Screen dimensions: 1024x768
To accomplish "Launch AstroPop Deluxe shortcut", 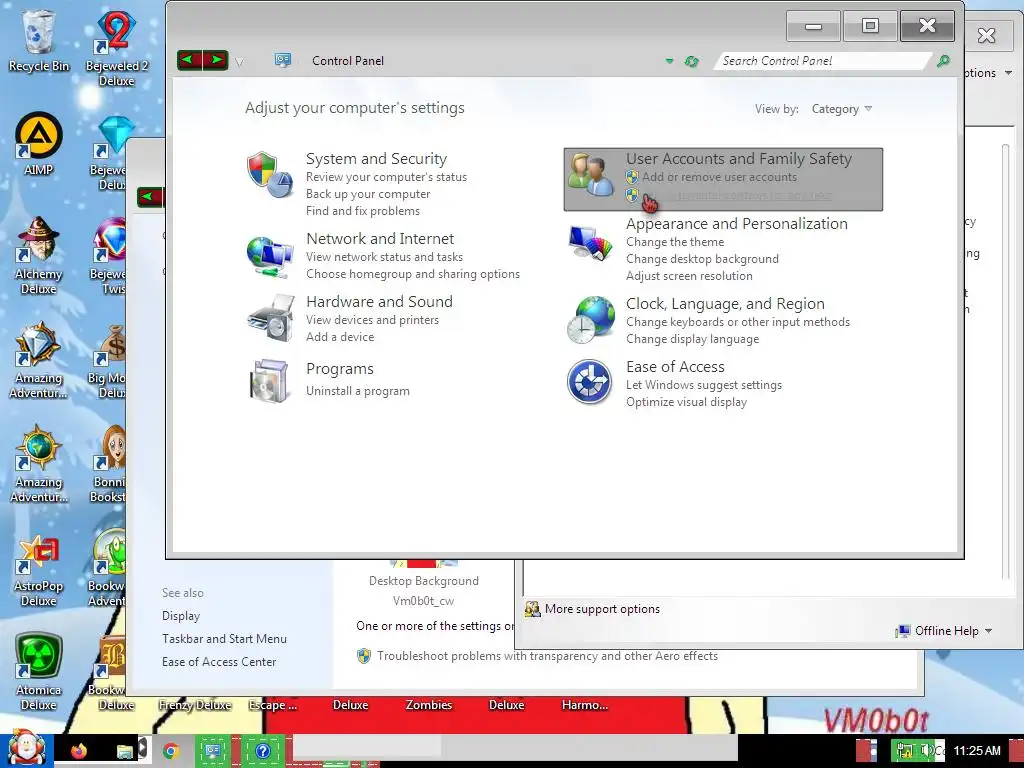I will (x=39, y=571).
